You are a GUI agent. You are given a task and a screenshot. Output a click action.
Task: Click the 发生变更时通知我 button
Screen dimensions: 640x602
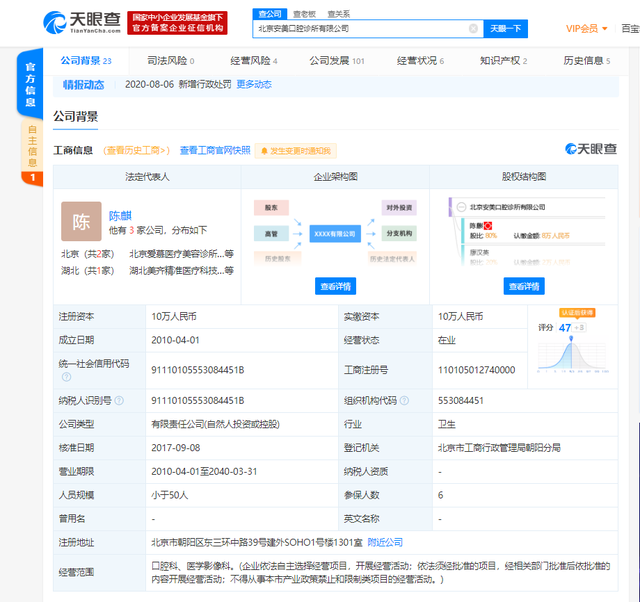point(296,151)
